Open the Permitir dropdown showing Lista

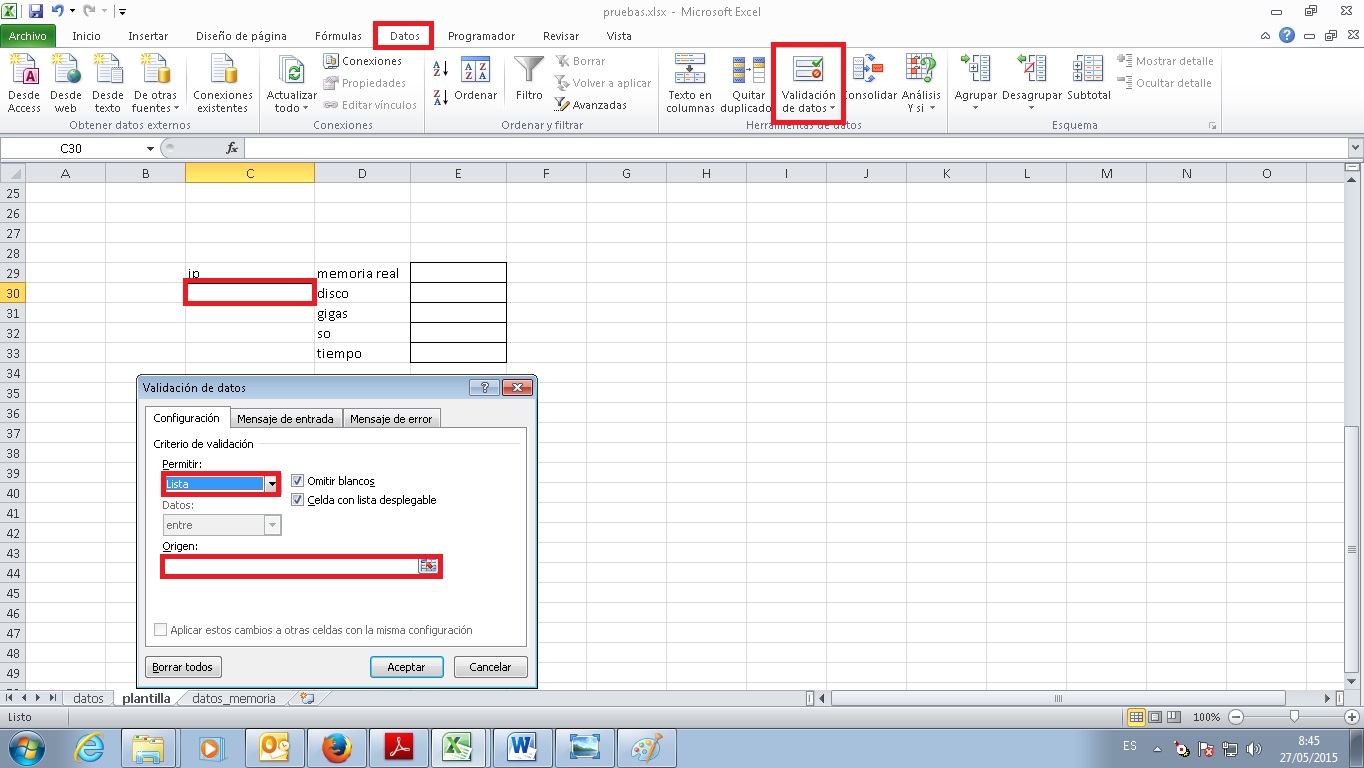click(x=271, y=483)
